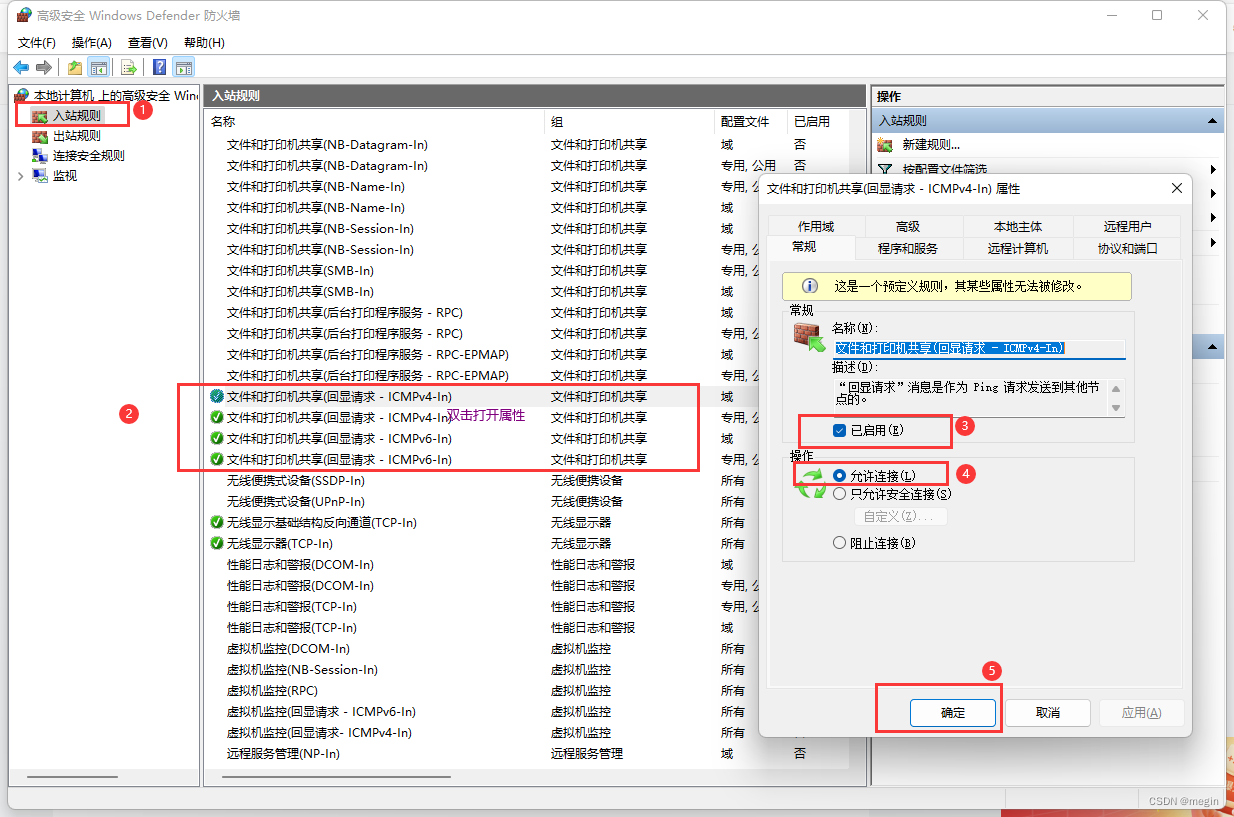1234x817 pixels.
Task: Select 出站规则 in the left tree
Action: click(77, 136)
